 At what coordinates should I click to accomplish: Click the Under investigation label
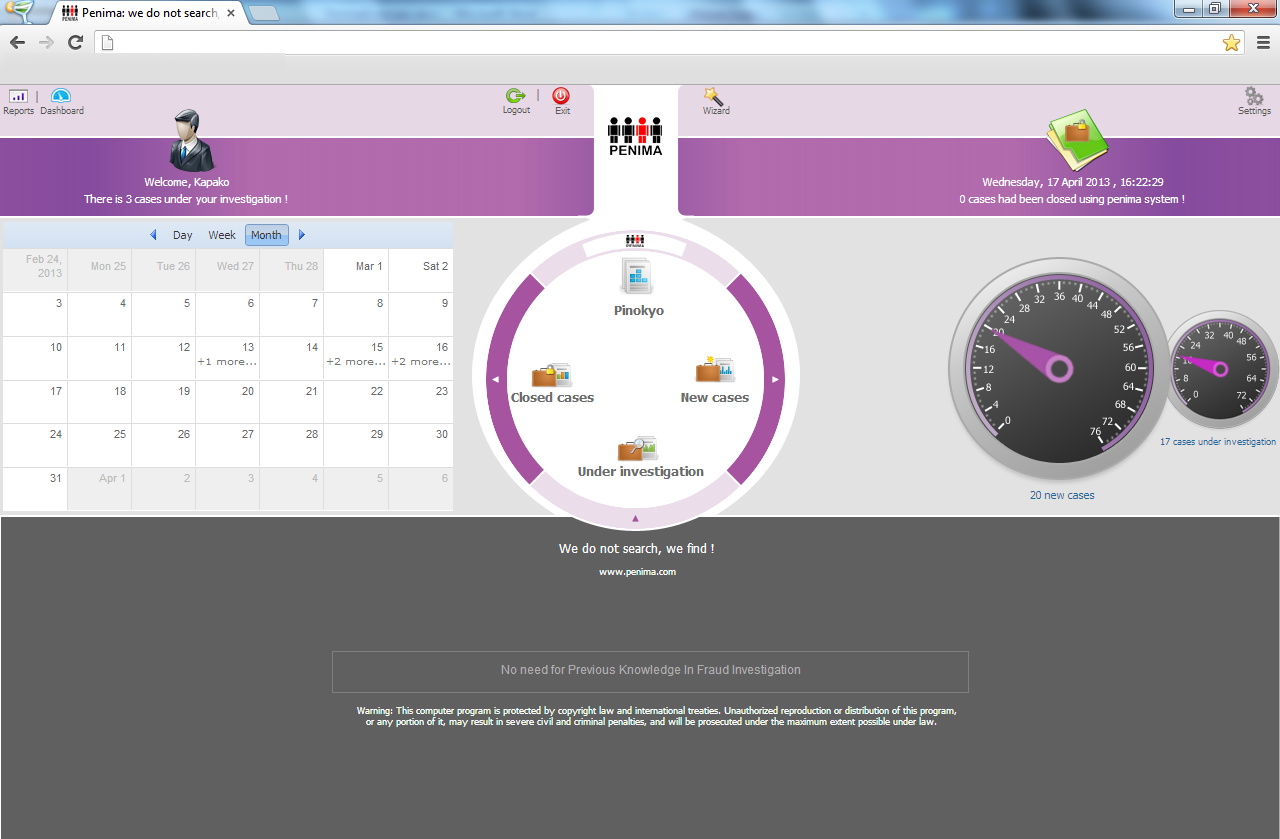[x=641, y=472]
